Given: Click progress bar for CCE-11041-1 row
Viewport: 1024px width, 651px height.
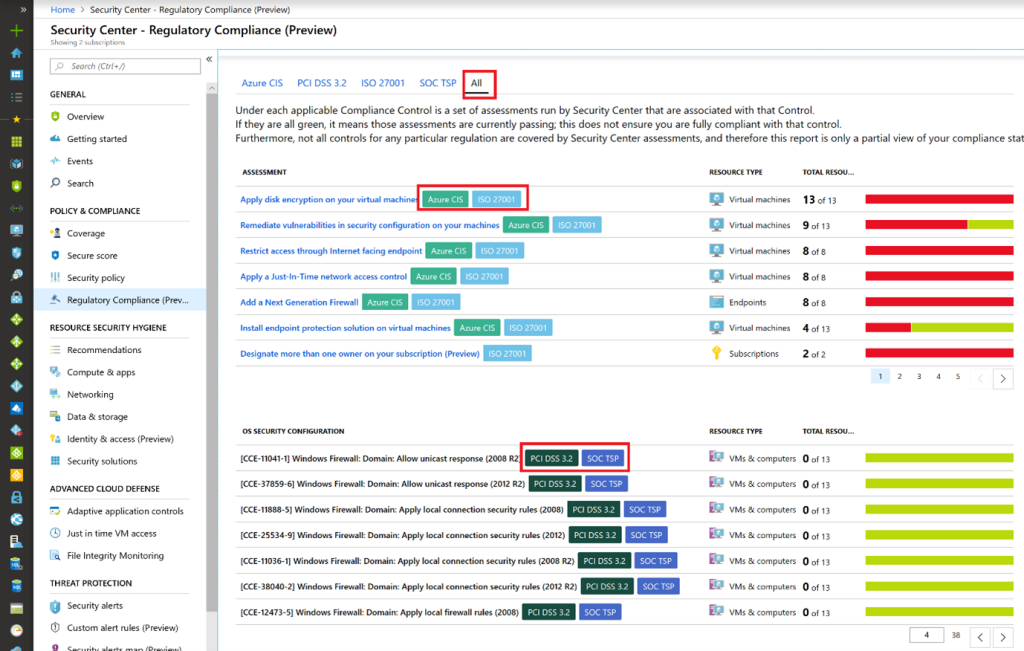Looking at the screenshot, I should coord(939,458).
